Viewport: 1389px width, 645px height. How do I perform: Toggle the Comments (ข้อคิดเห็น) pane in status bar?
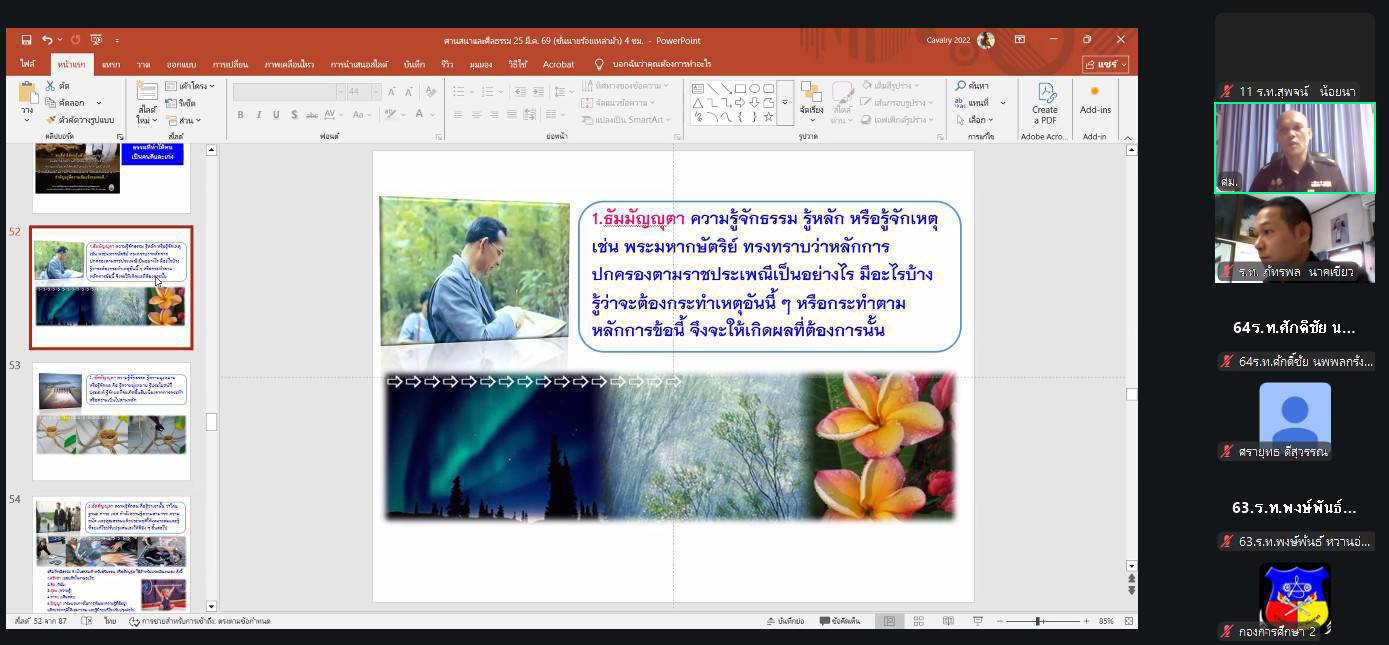tap(839, 621)
